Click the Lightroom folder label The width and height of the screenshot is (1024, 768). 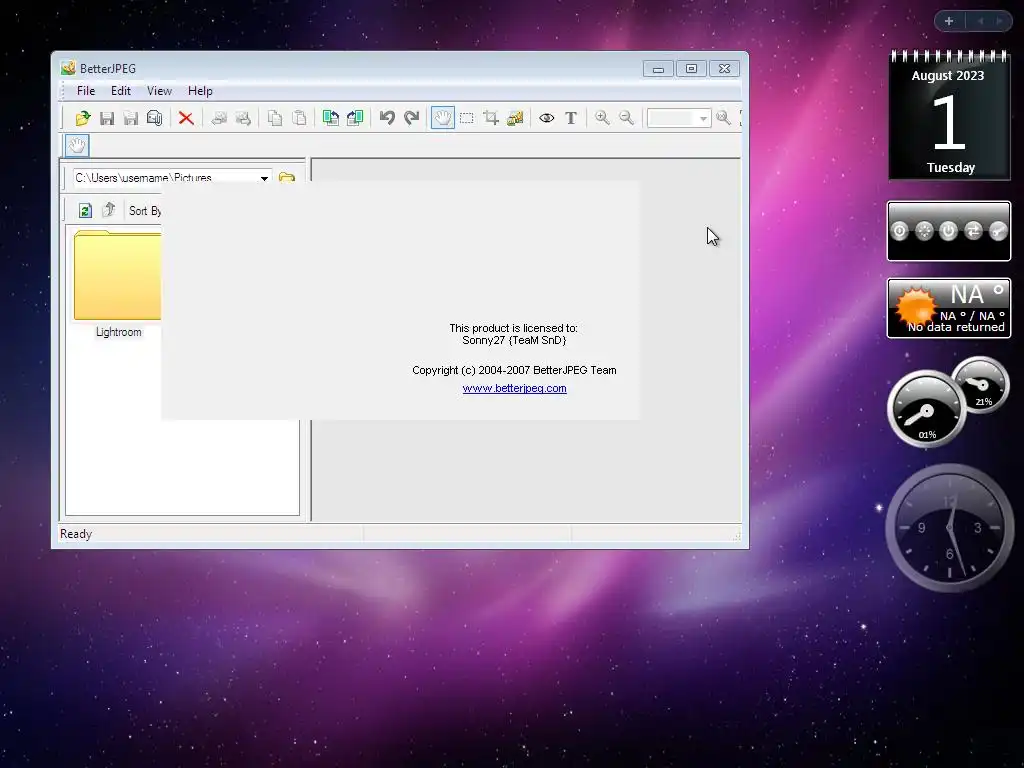118,332
